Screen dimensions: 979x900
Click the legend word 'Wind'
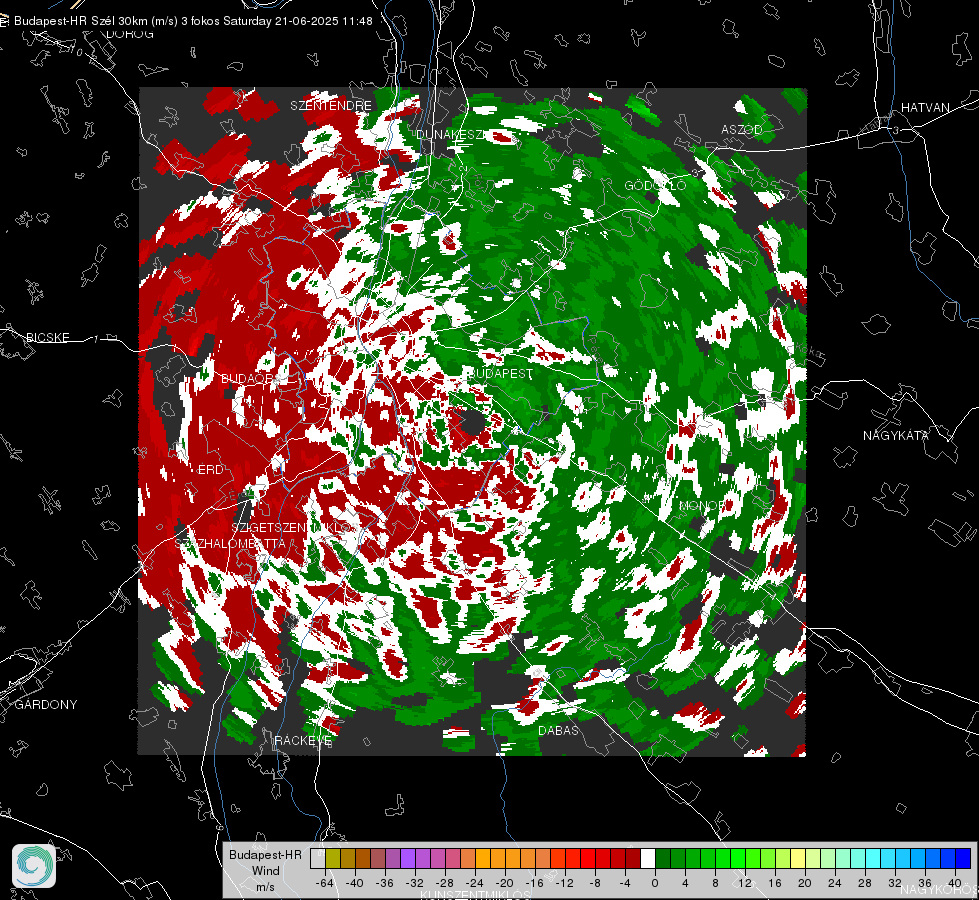click(x=265, y=870)
